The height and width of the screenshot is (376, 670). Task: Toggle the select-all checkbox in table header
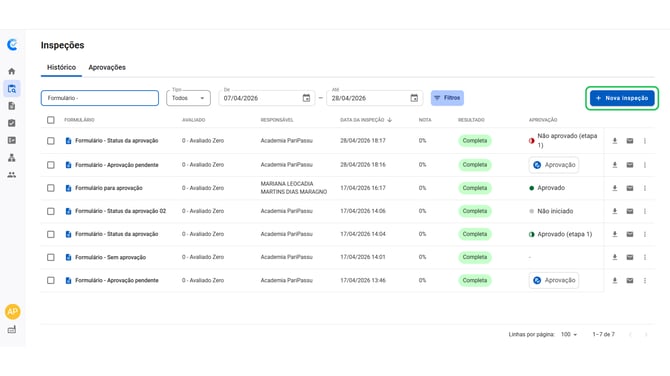51,120
